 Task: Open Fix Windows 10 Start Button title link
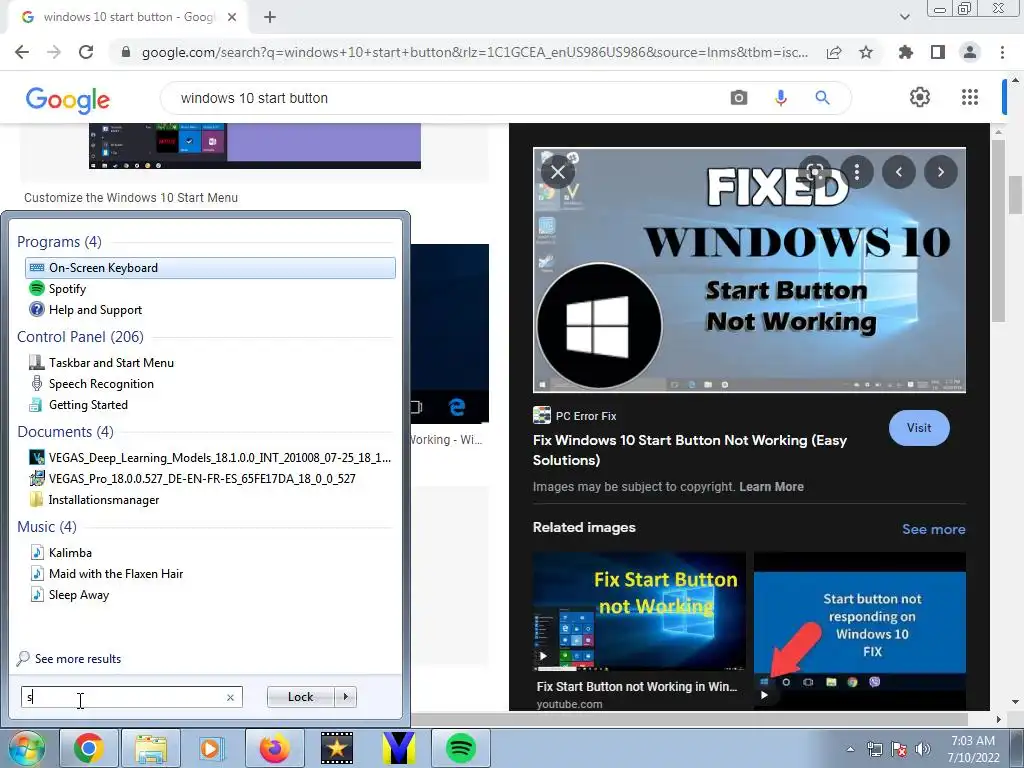(690, 450)
